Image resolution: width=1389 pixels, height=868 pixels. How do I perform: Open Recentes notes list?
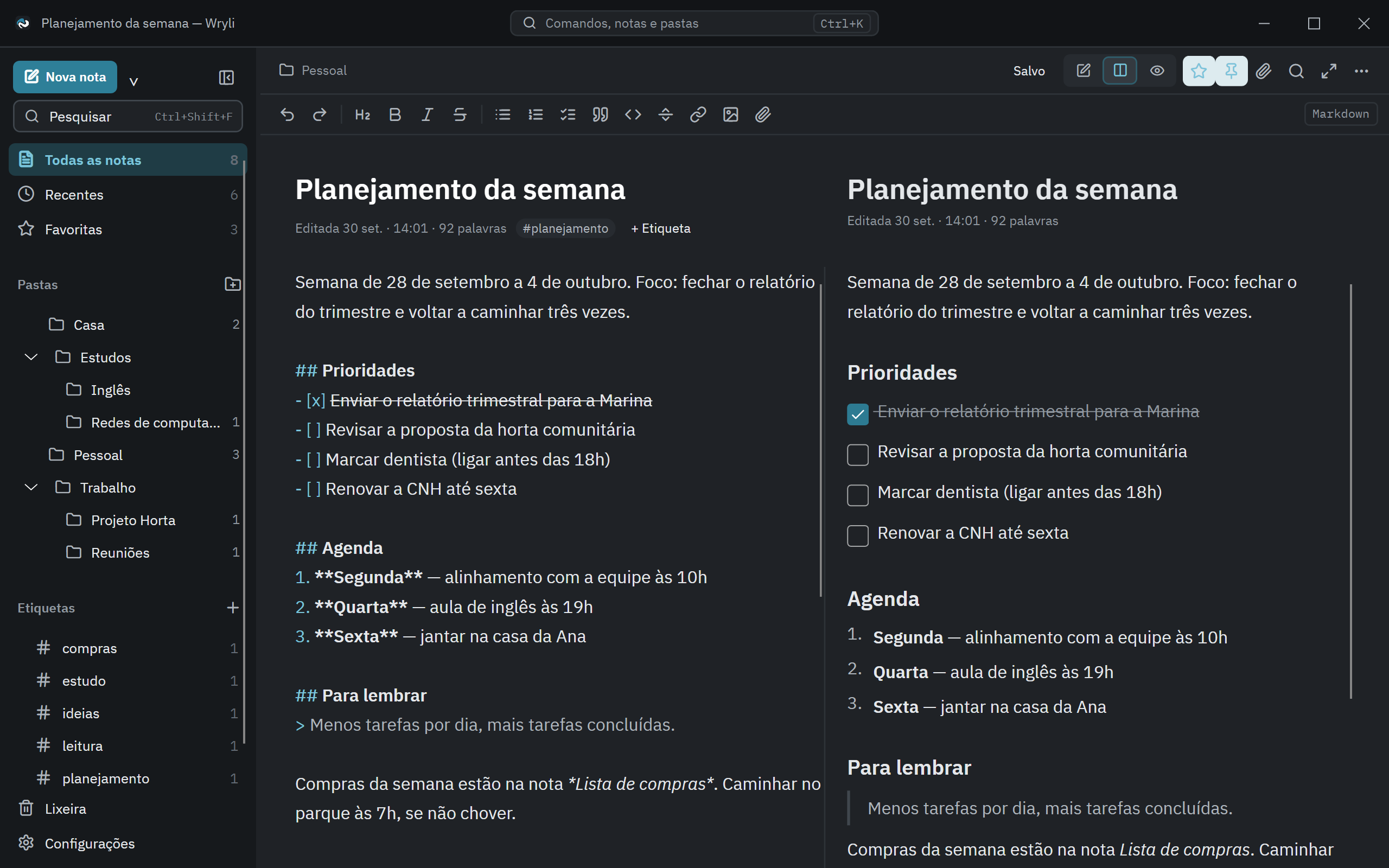[x=128, y=195]
